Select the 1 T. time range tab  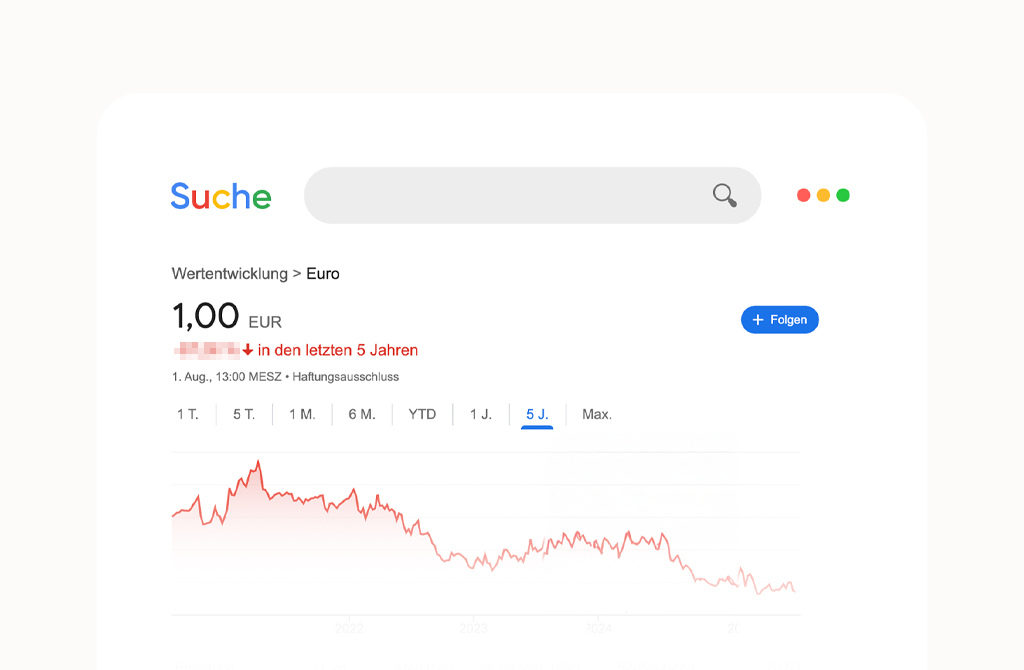(x=188, y=414)
